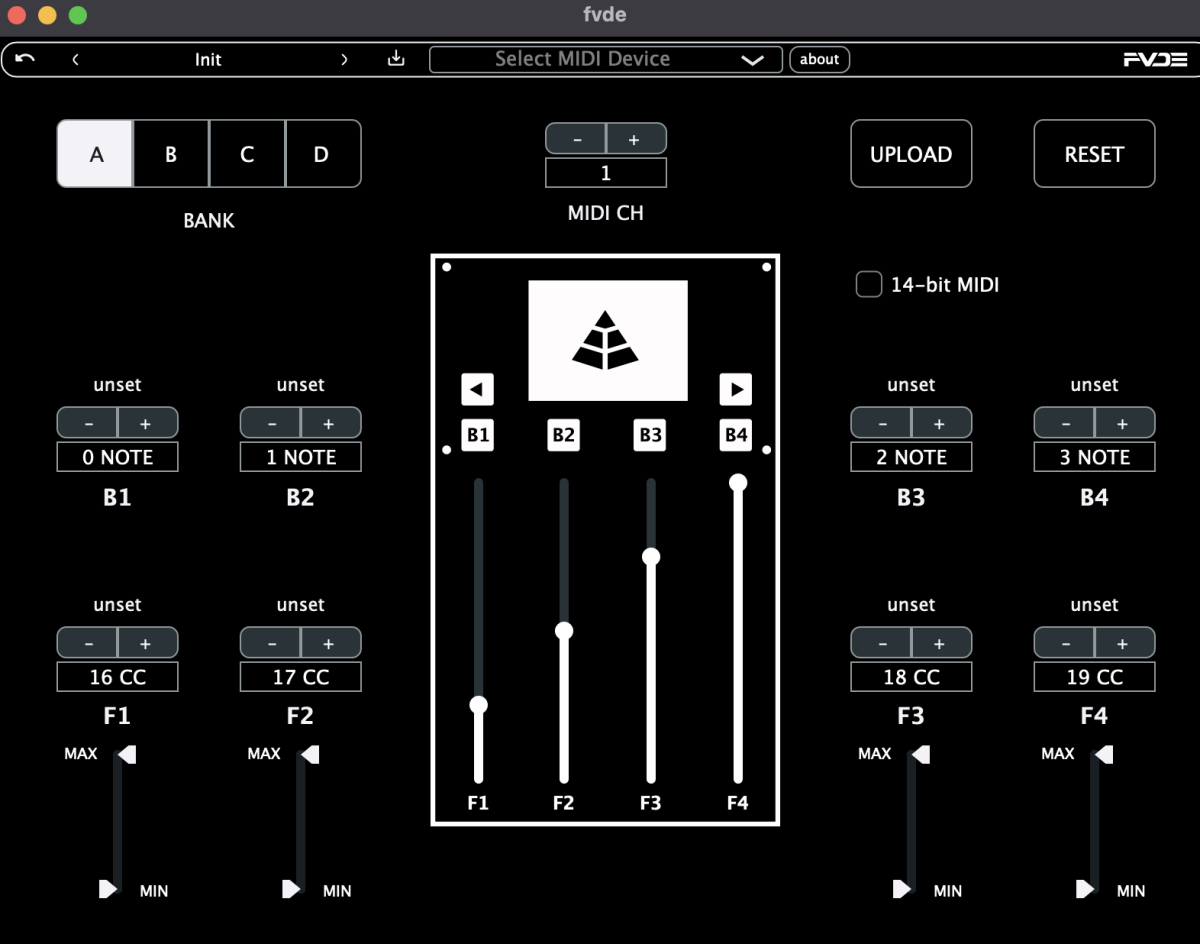Decrease the F2 CC value
The width and height of the screenshot is (1200, 944).
pyautogui.click(x=270, y=643)
